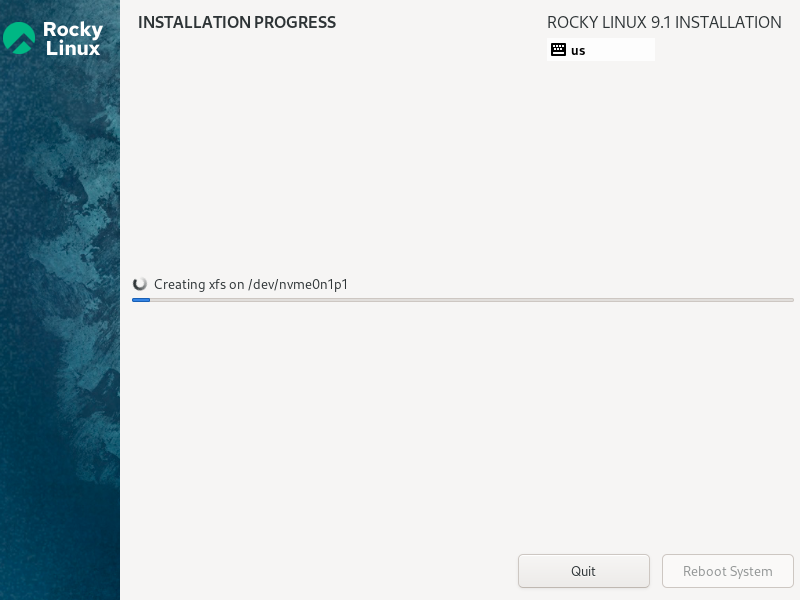Select the 'Creating xfs on /dev/nvme0n1p1' status text
Image resolution: width=800 pixels, height=600 pixels.
(x=251, y=285)
